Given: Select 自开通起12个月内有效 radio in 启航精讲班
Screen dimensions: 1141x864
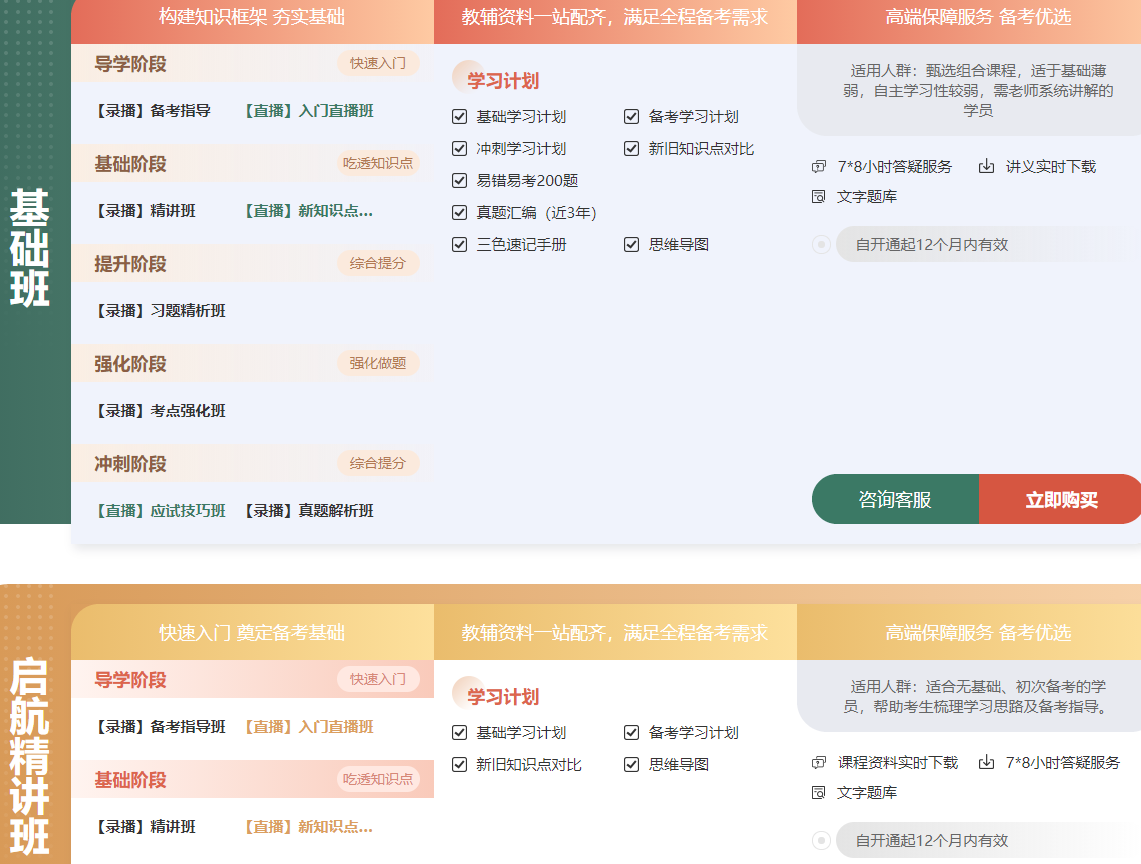Looking at the screenshot, I should 821,841.
